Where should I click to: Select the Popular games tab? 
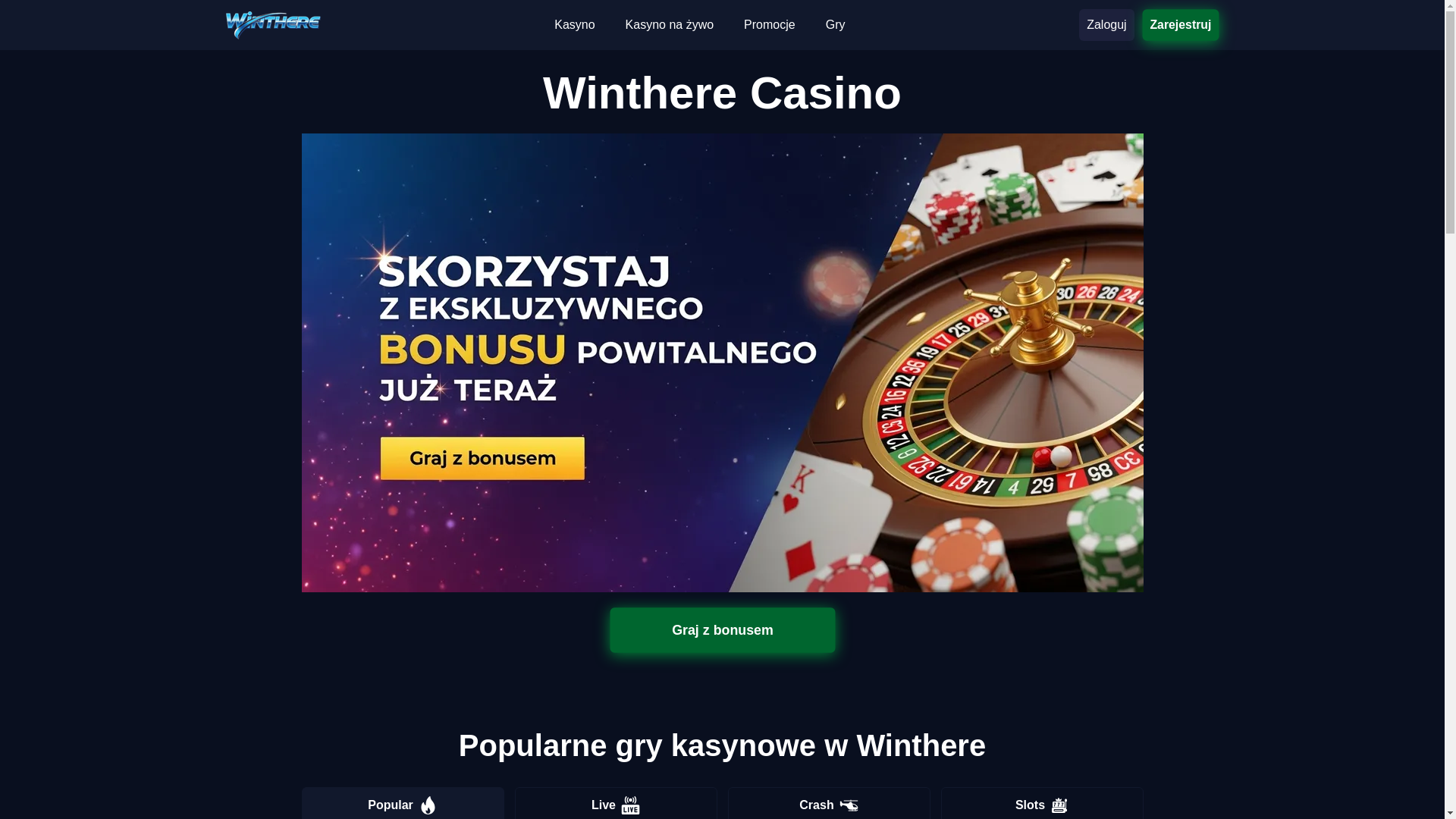(x=403, y=804)
